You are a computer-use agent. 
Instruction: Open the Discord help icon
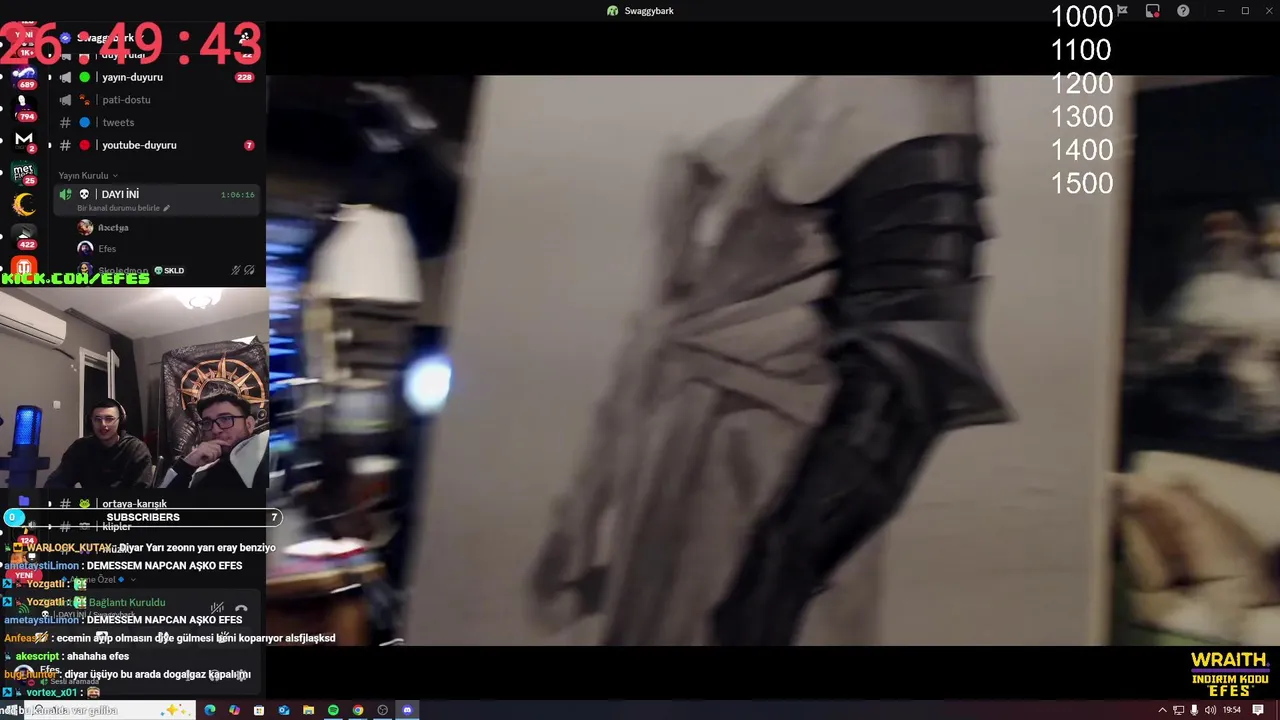point(1183,11)
